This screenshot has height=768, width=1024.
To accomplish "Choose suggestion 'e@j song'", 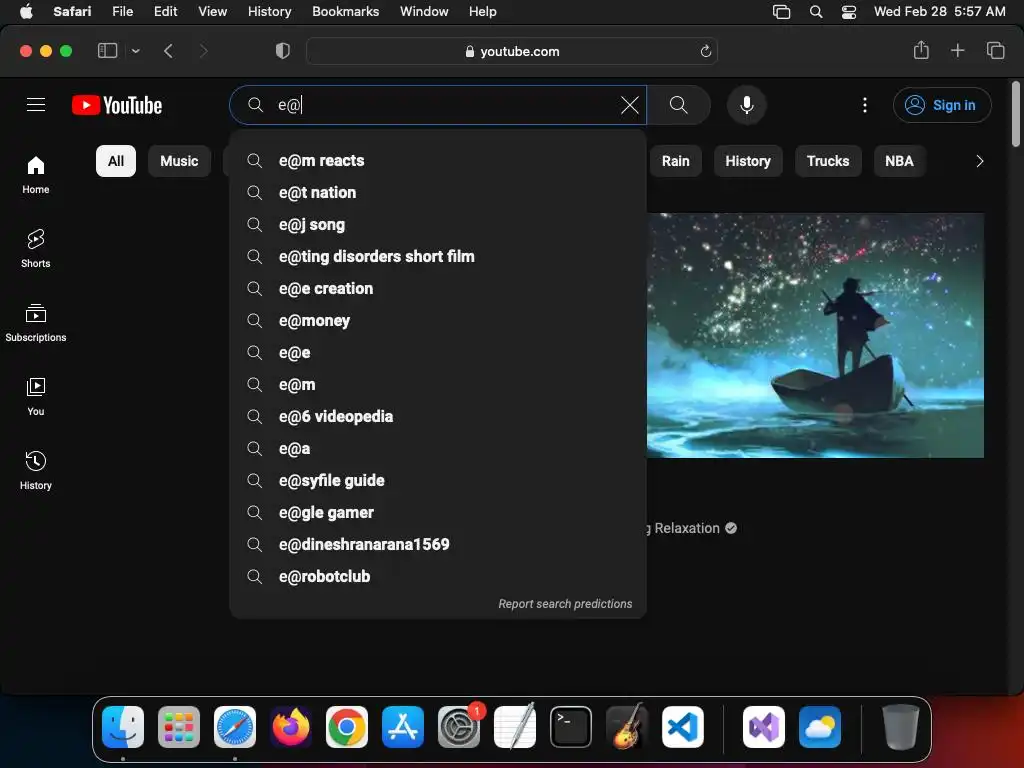I will [438, 225].
